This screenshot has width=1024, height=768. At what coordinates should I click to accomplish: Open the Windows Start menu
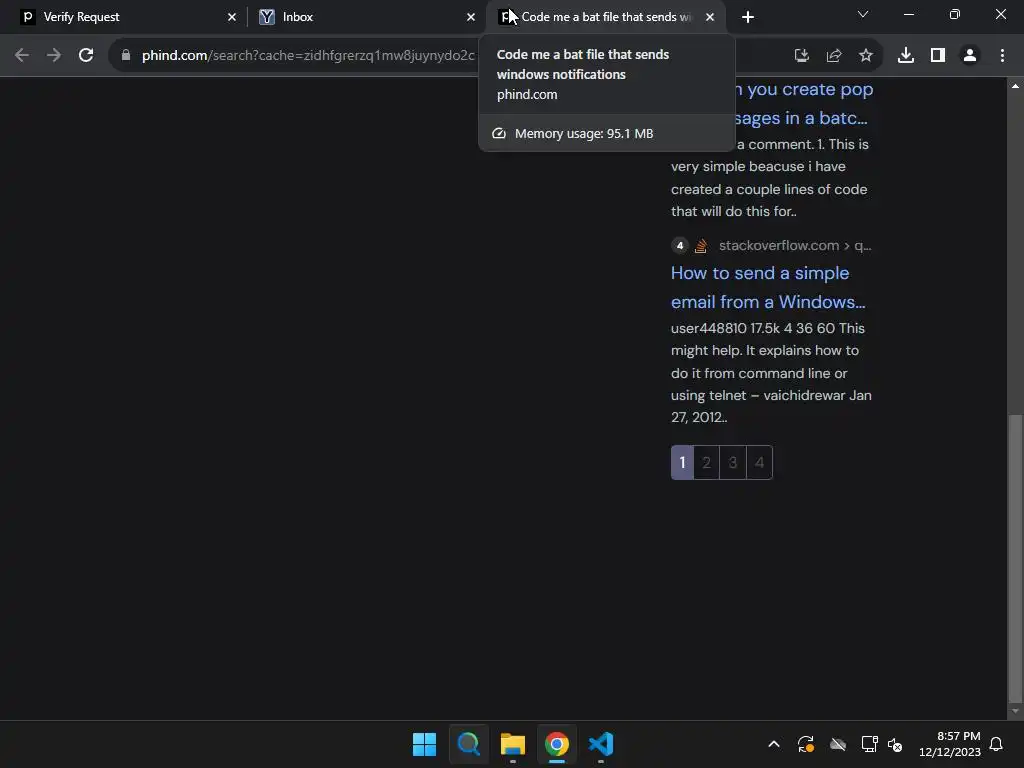[424, 744]
